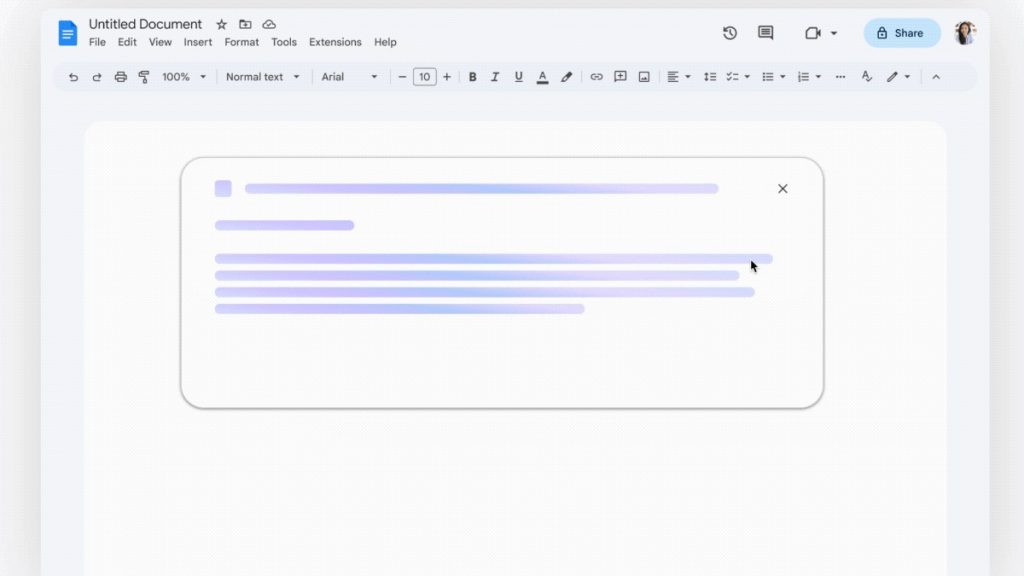Close the loading suggestion card
The height and width of the screenshot is (576, 1024).
[783, 189]
